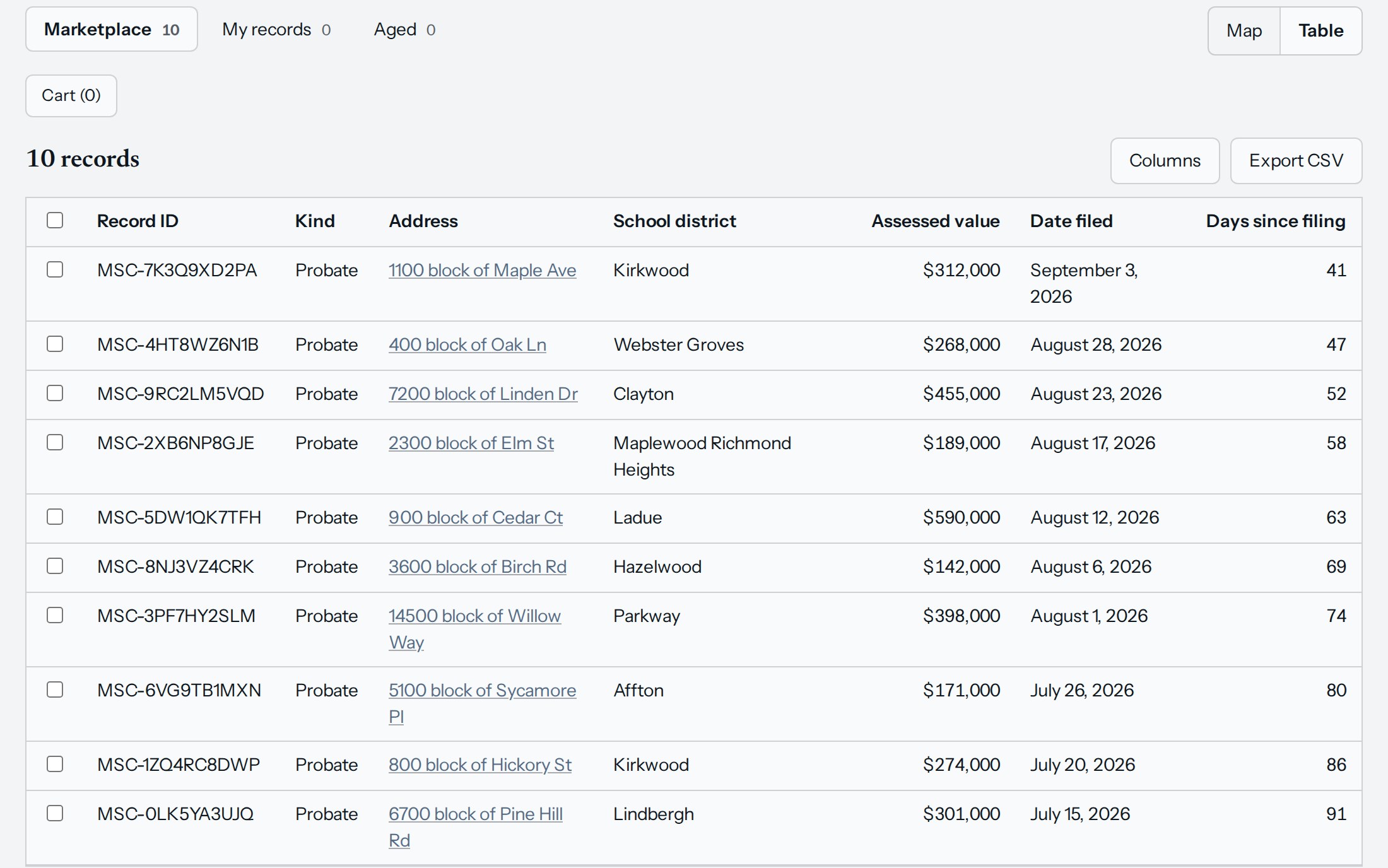Check the row MSC-7K3Q9XD2PA checkbox
The width and height of the screenshot is (1388, 868).
click(x=55, y=269)
